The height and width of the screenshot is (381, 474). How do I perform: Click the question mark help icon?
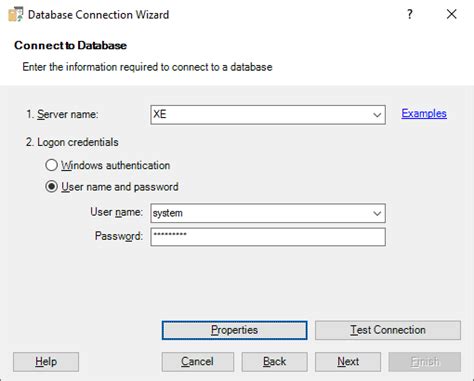coord(410,14)
